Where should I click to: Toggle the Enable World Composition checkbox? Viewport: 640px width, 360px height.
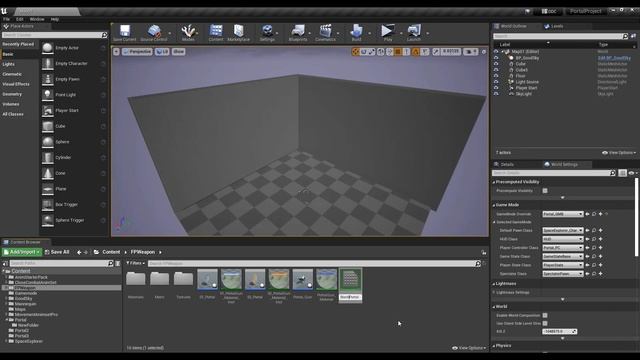545,316
